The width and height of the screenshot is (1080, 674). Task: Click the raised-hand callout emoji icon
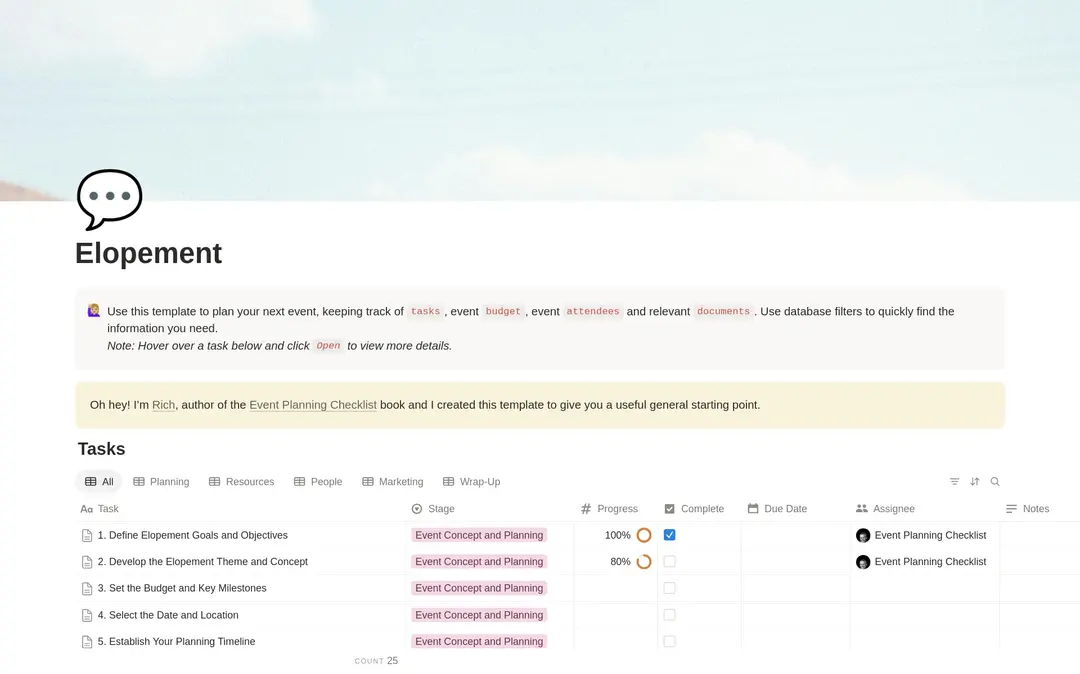pos(94,311)
